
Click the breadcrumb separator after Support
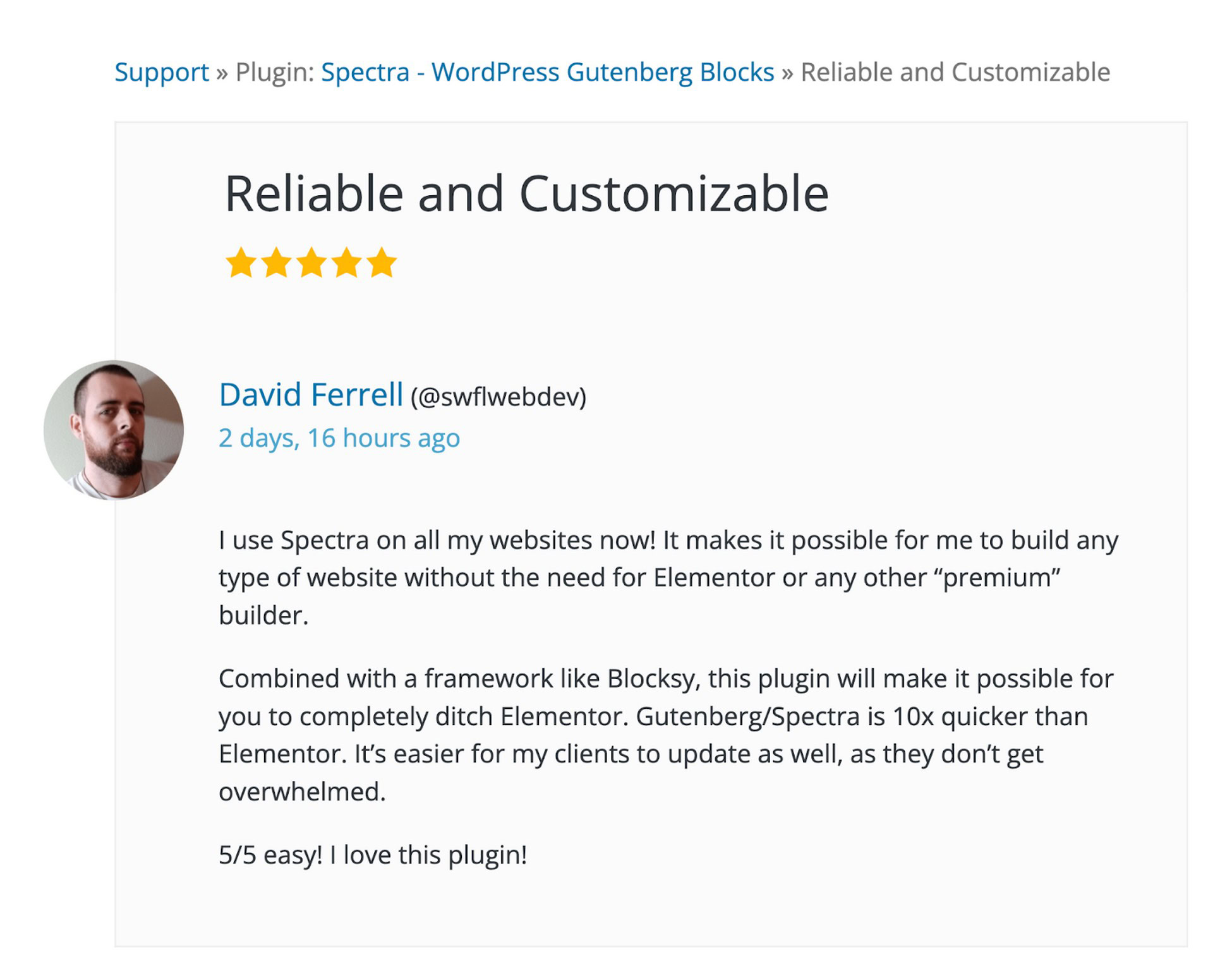pos(222,71)
